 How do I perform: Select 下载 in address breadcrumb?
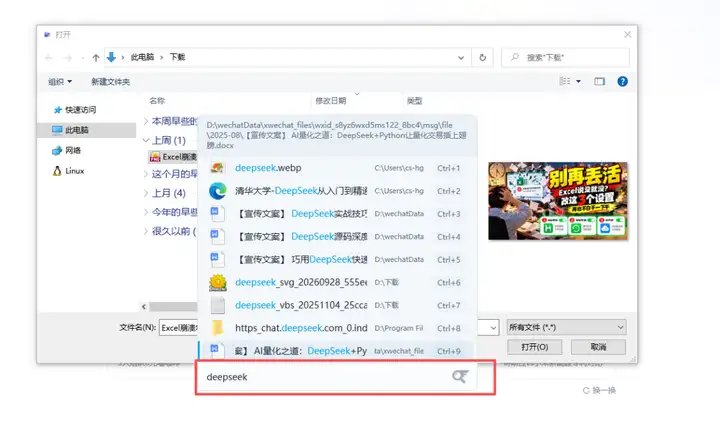click(177, 57)
